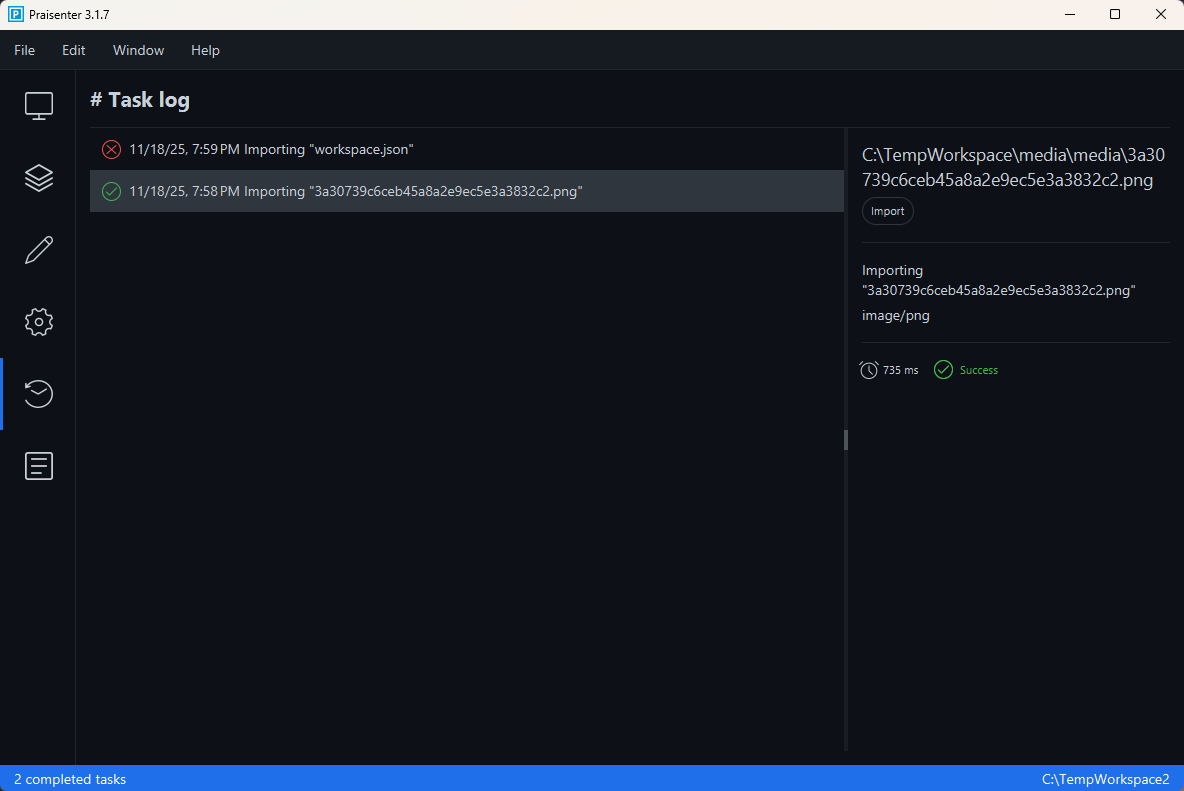This screenshot has height=791, width=1184.
Task: Click the green success icon beside the png task
Action: pyautogui.click(x=111, y=191)
